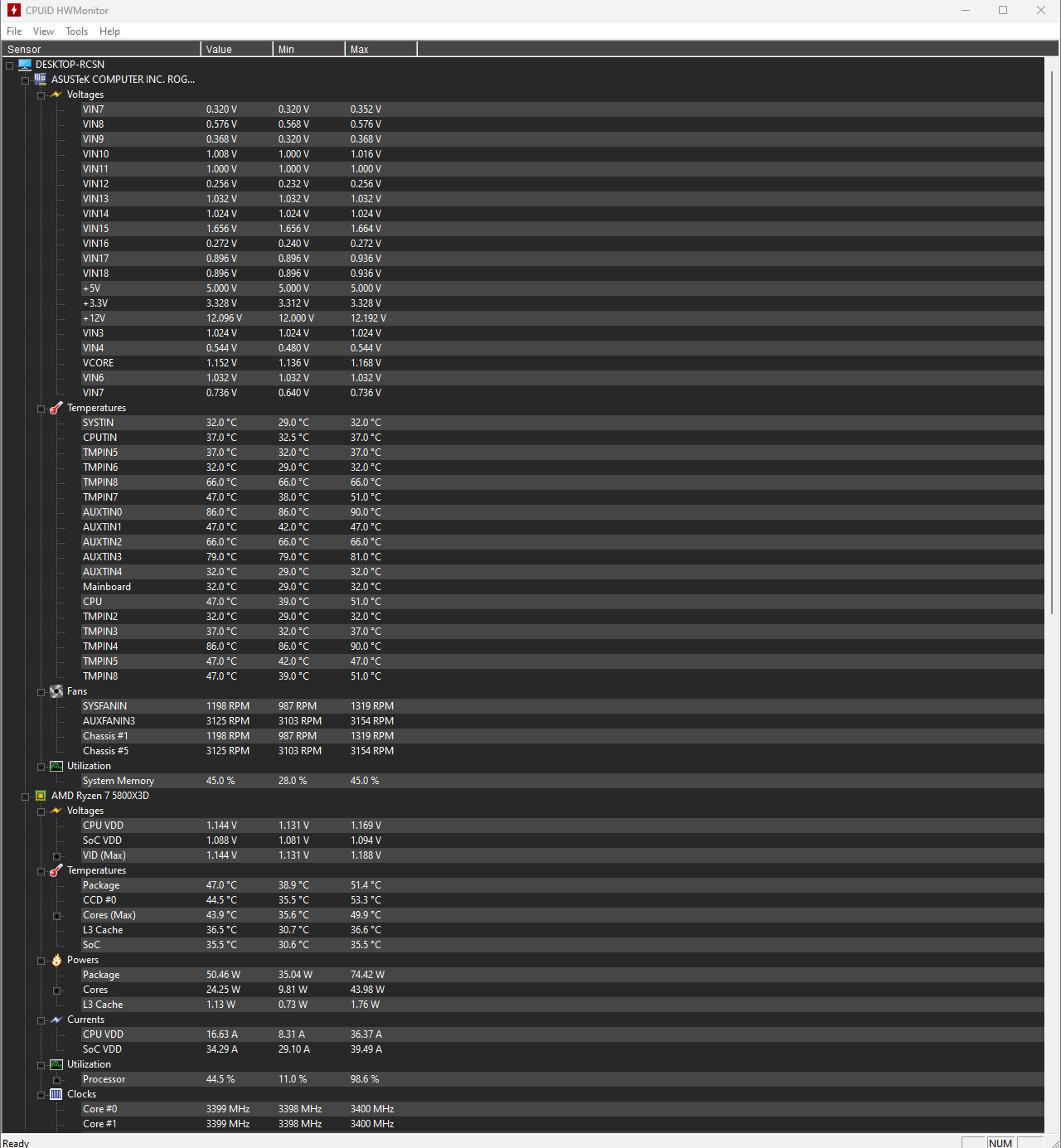The height and width of the screenshot is (1148, 1061).
Task: Open the File menu
Action: 14,31
